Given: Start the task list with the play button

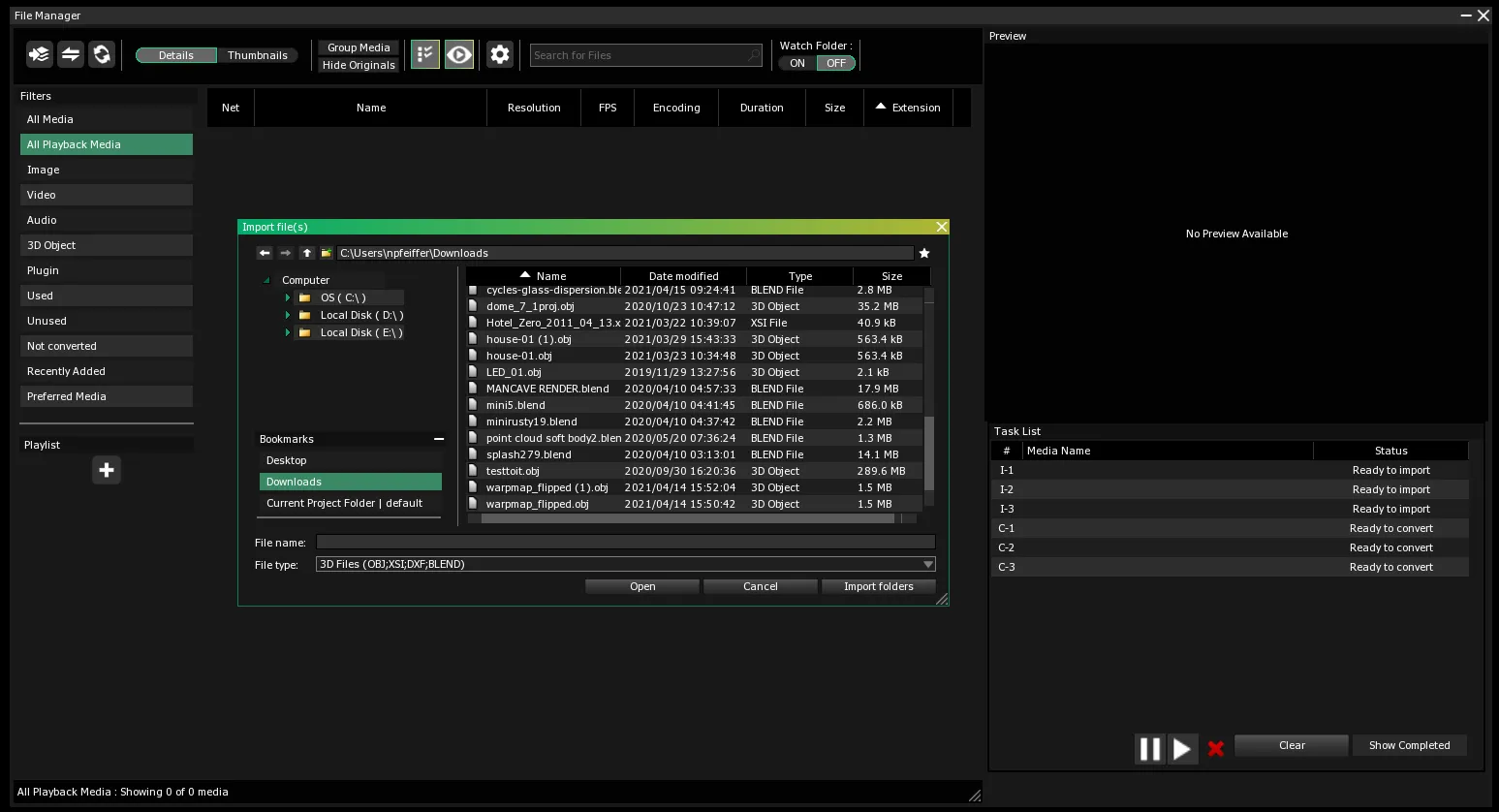Looking at the screenshot, I should coord(1182,748).
